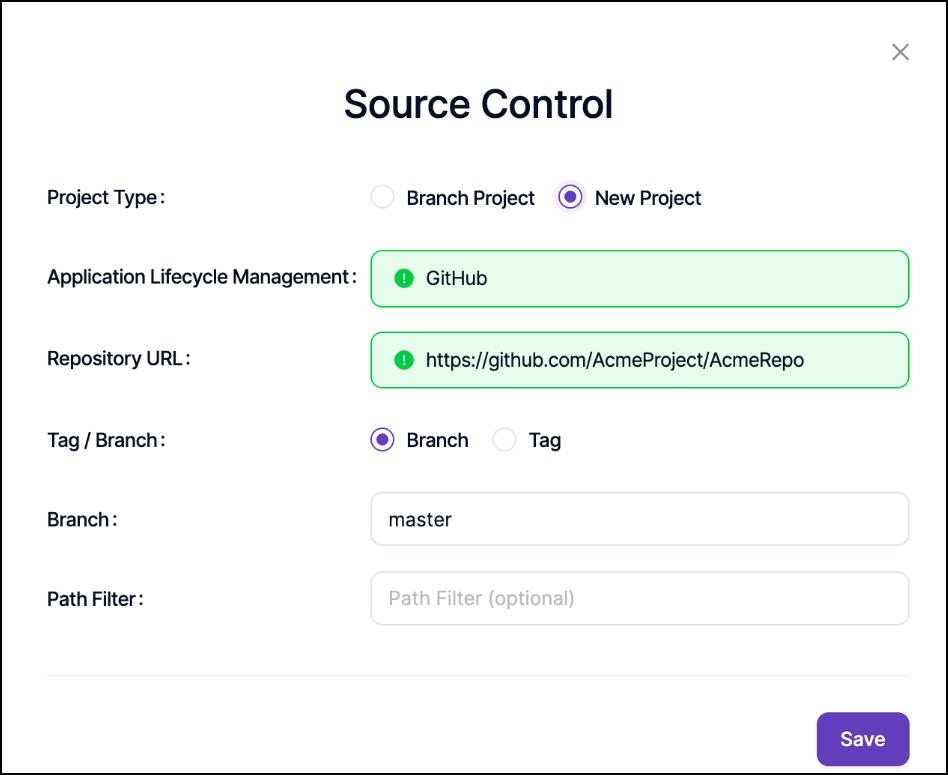Click the 'Branch Project' option text
The height and width of the screenshot is (775, 948).
(470, 198)
